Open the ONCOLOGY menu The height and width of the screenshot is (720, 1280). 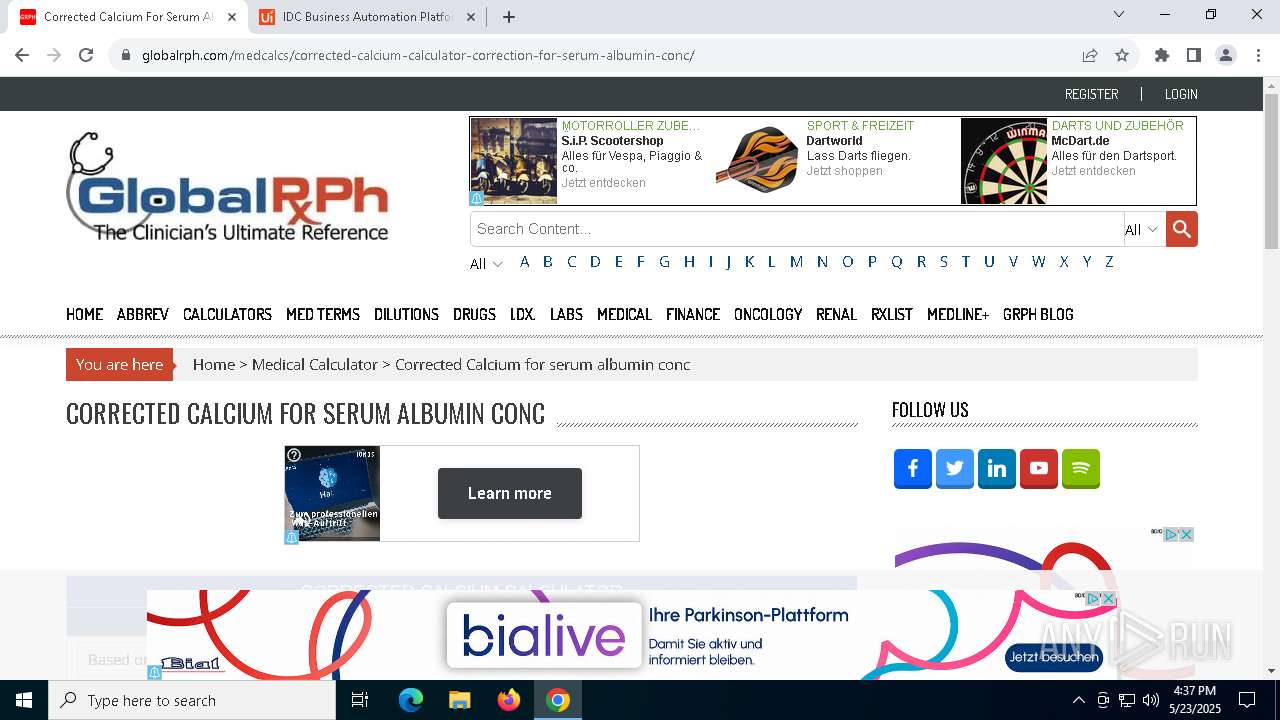tap(768, 314)
